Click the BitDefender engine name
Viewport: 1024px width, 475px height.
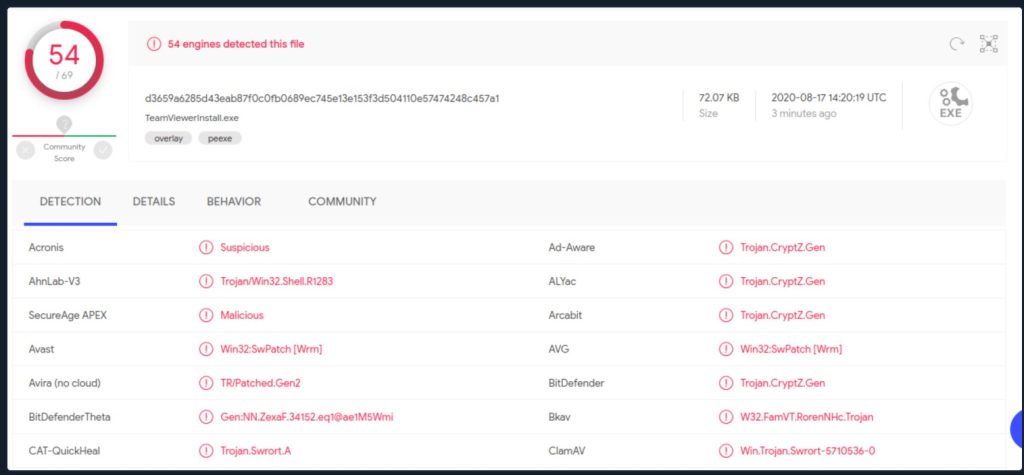click(x=576, y=383)
